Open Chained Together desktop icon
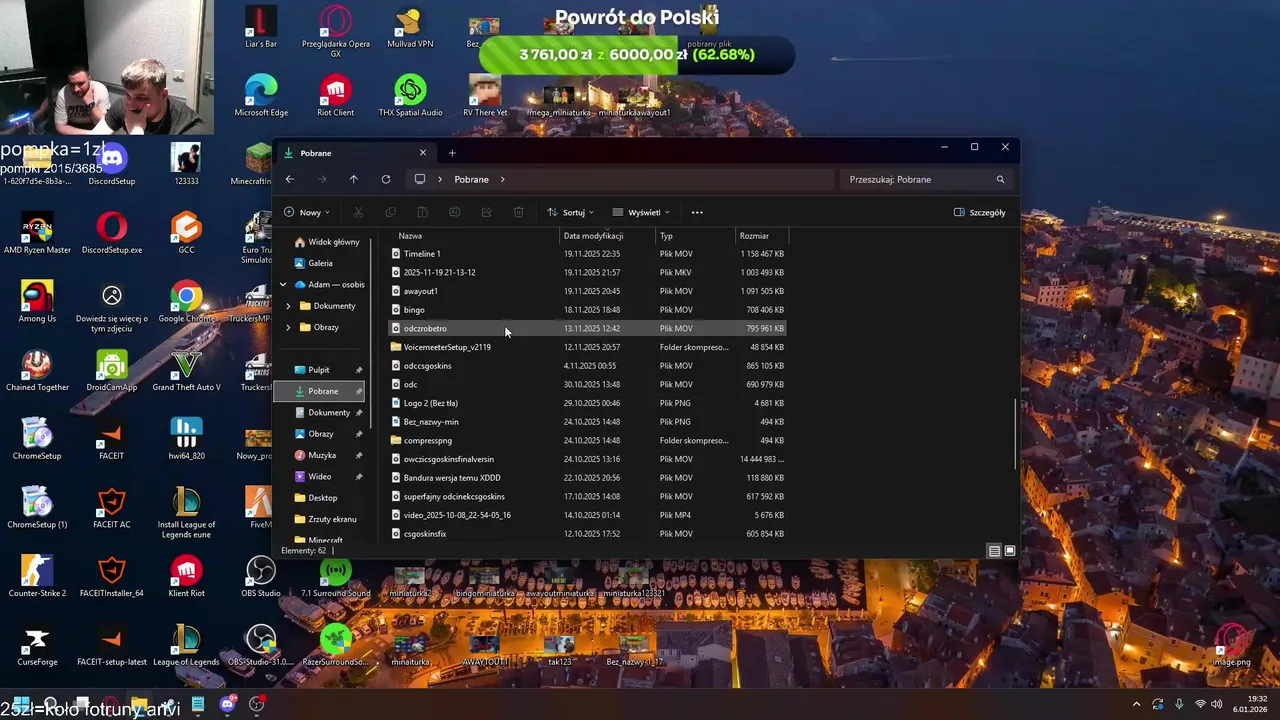 [x=37, y=371]
